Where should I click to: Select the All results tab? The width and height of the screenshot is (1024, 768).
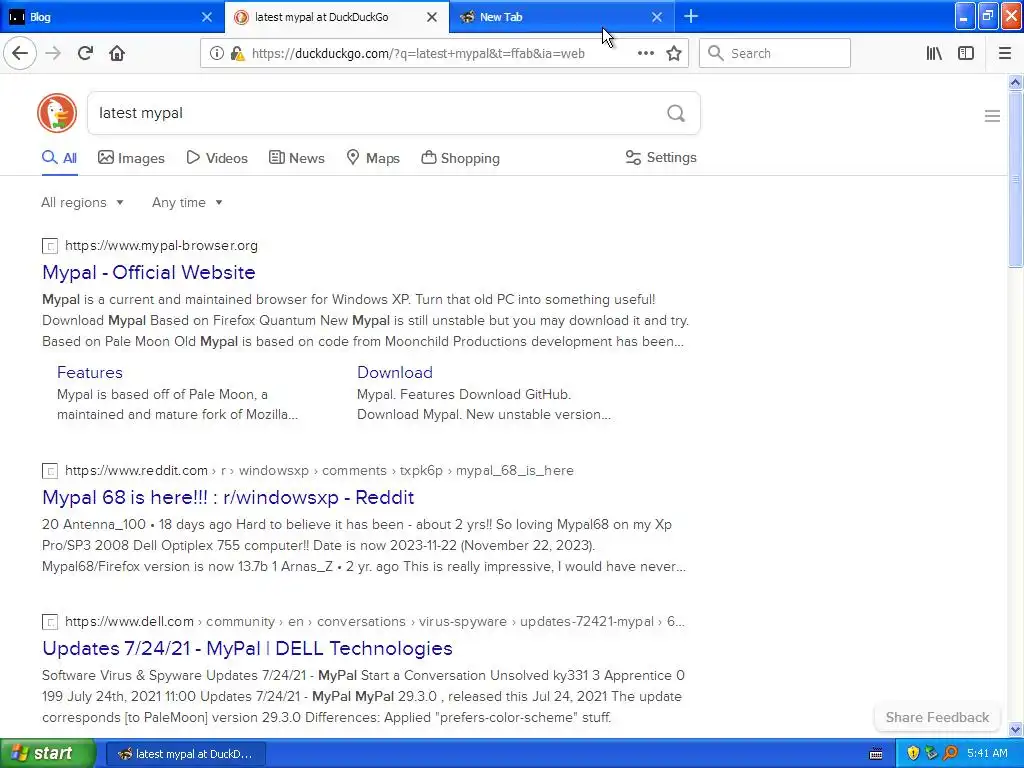coord(59,158)
